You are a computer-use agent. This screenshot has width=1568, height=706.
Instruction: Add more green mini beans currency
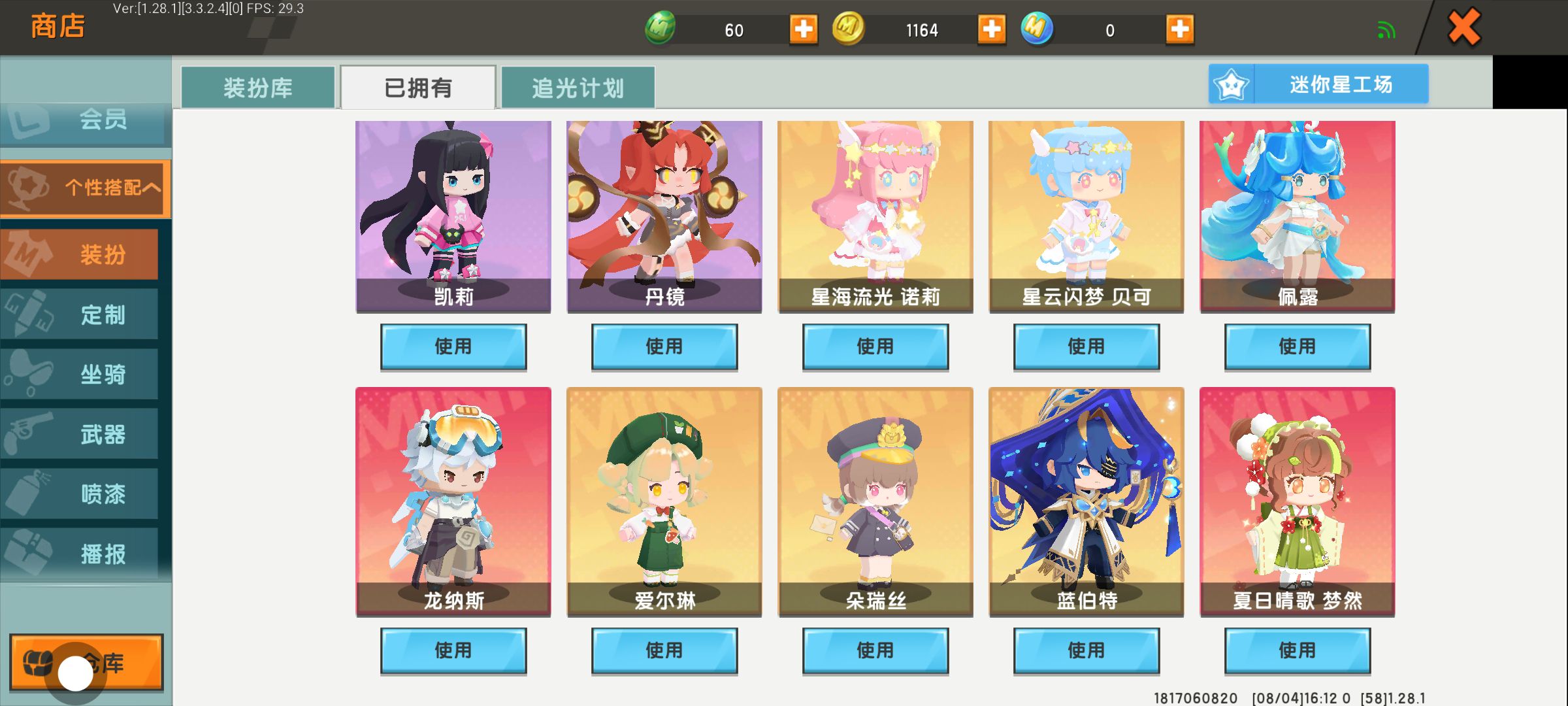coord(804,29)
